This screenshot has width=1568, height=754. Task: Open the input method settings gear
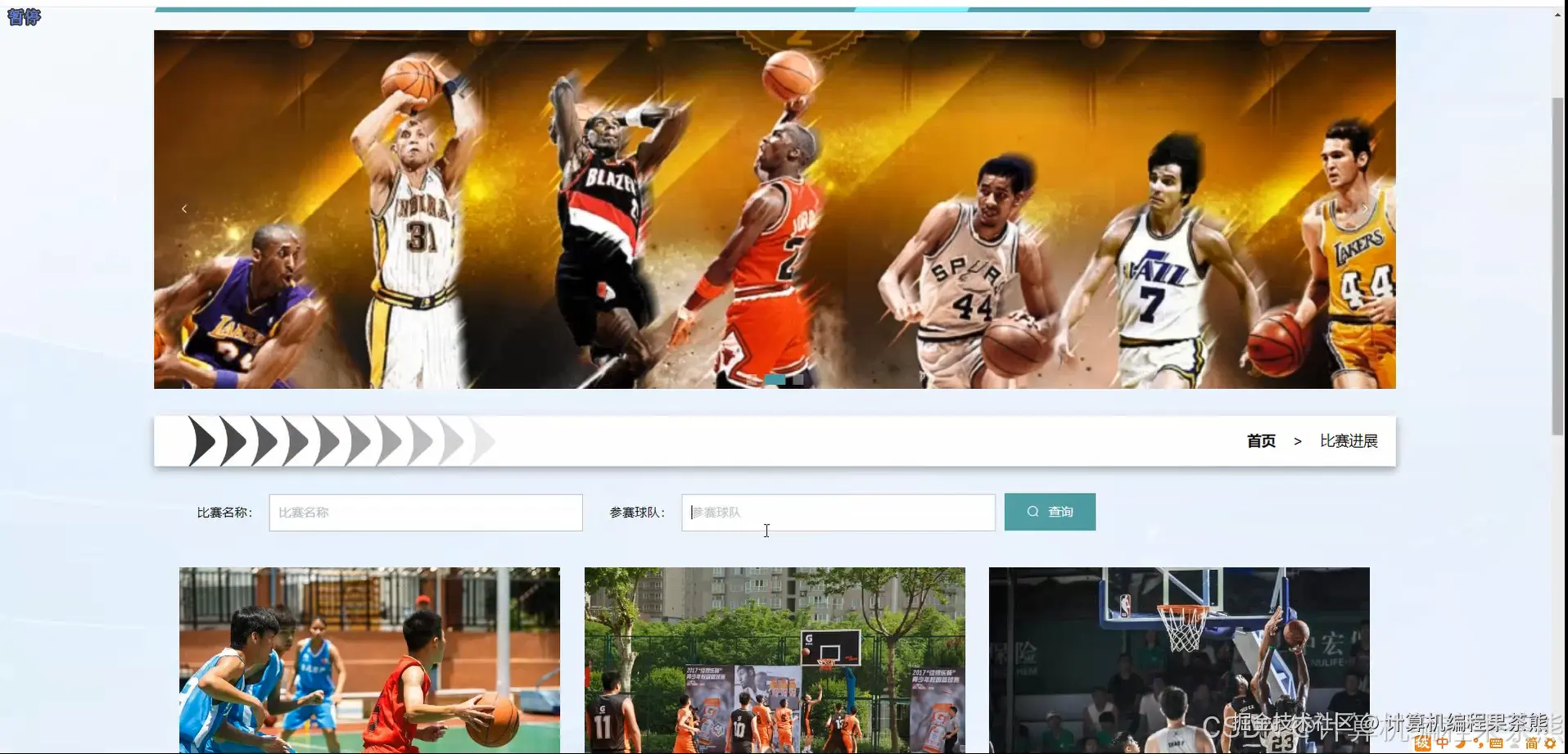pyautogui.click(x=1550, y=743)
